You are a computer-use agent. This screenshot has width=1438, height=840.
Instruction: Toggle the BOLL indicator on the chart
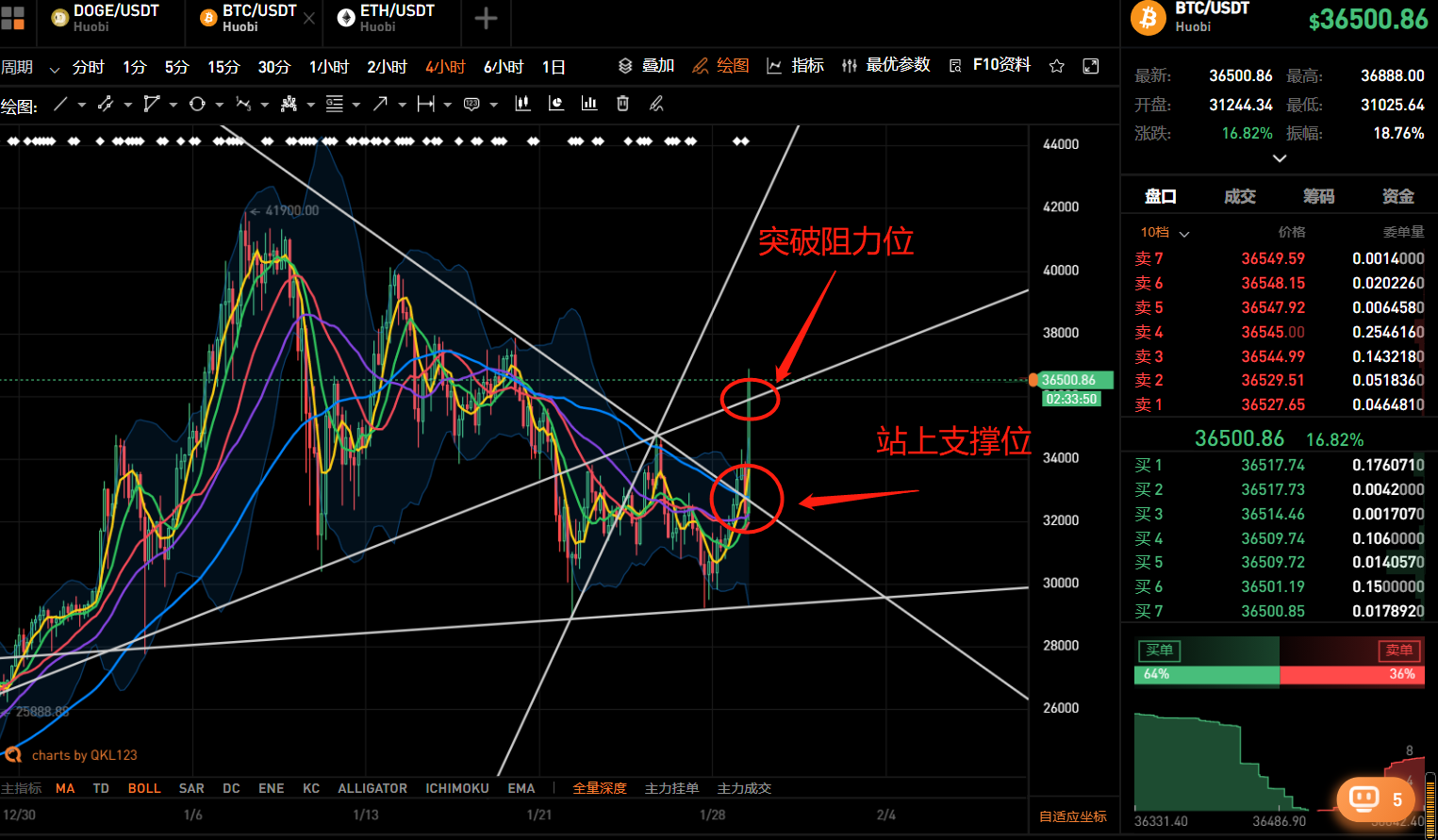tap(144, 788)
